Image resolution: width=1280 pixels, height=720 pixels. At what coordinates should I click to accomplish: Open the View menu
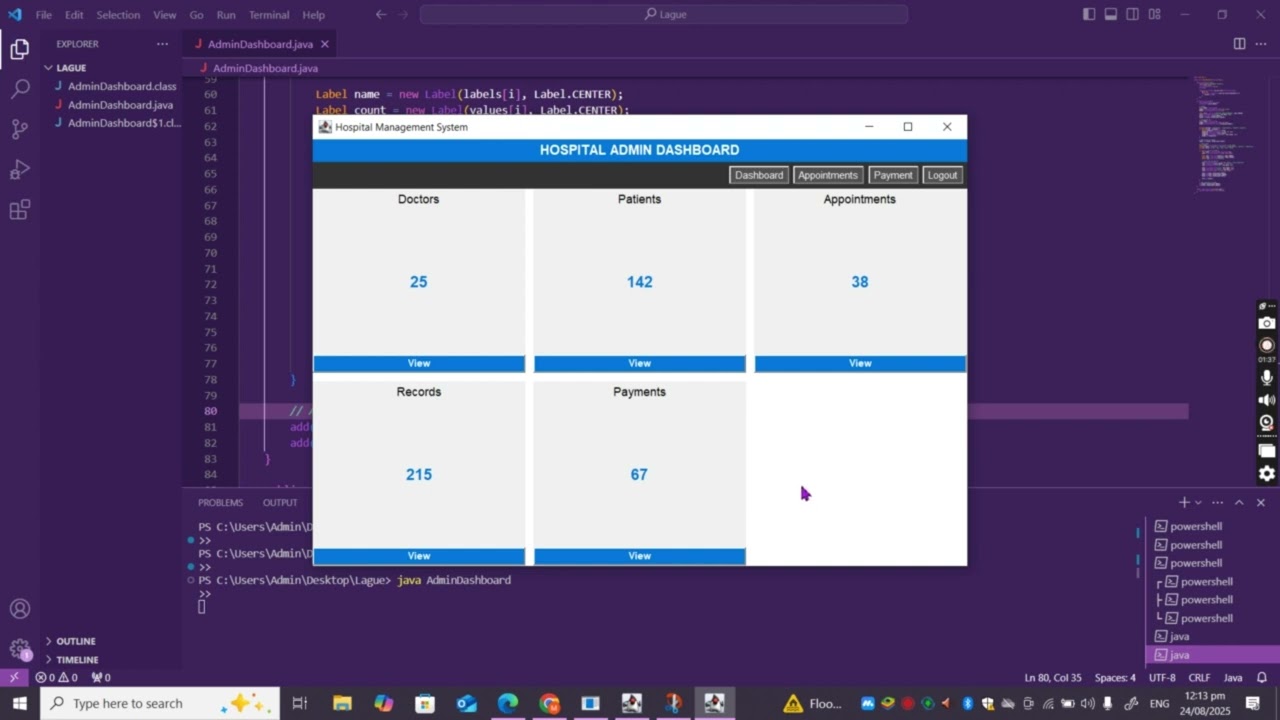[165, 15]
